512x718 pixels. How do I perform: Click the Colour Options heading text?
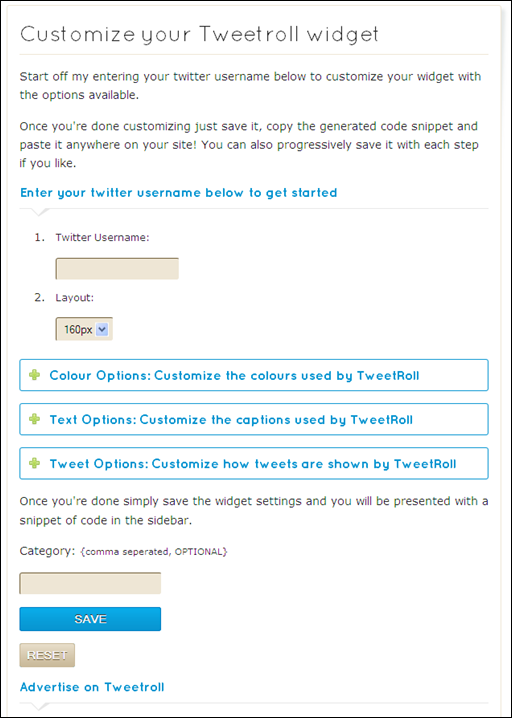coord(234,375)
